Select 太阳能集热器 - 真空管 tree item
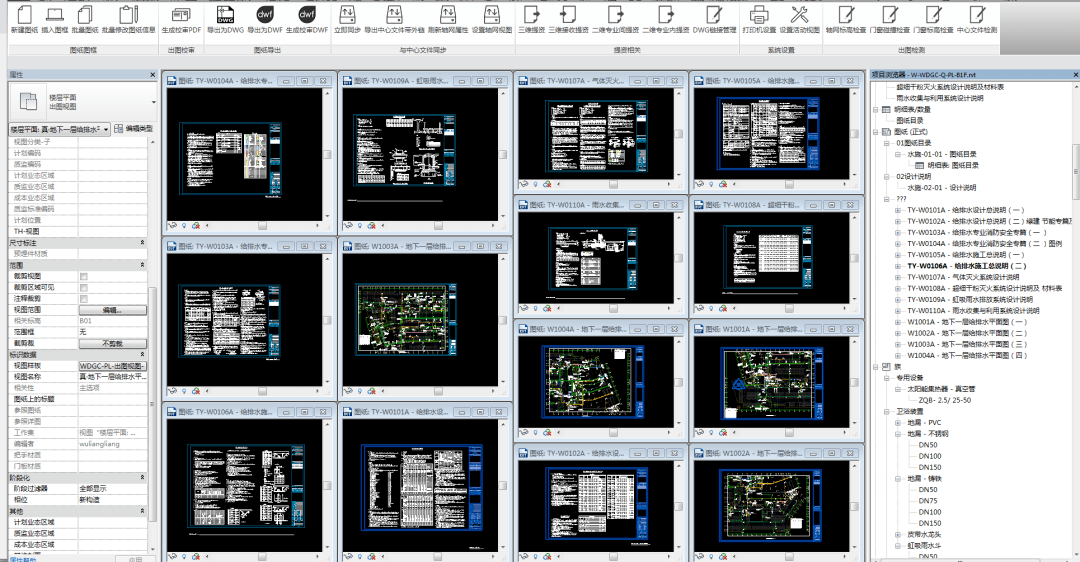1080x562 pixels. coord(941,389)
